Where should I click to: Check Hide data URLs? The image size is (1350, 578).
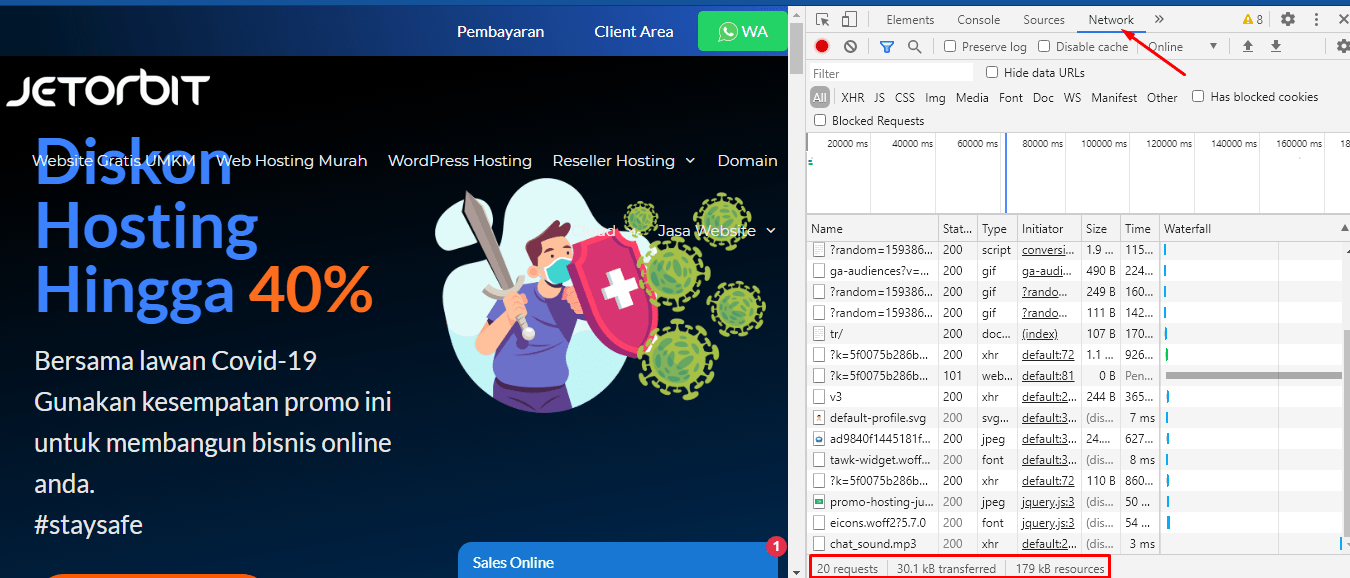coord(992,72)
